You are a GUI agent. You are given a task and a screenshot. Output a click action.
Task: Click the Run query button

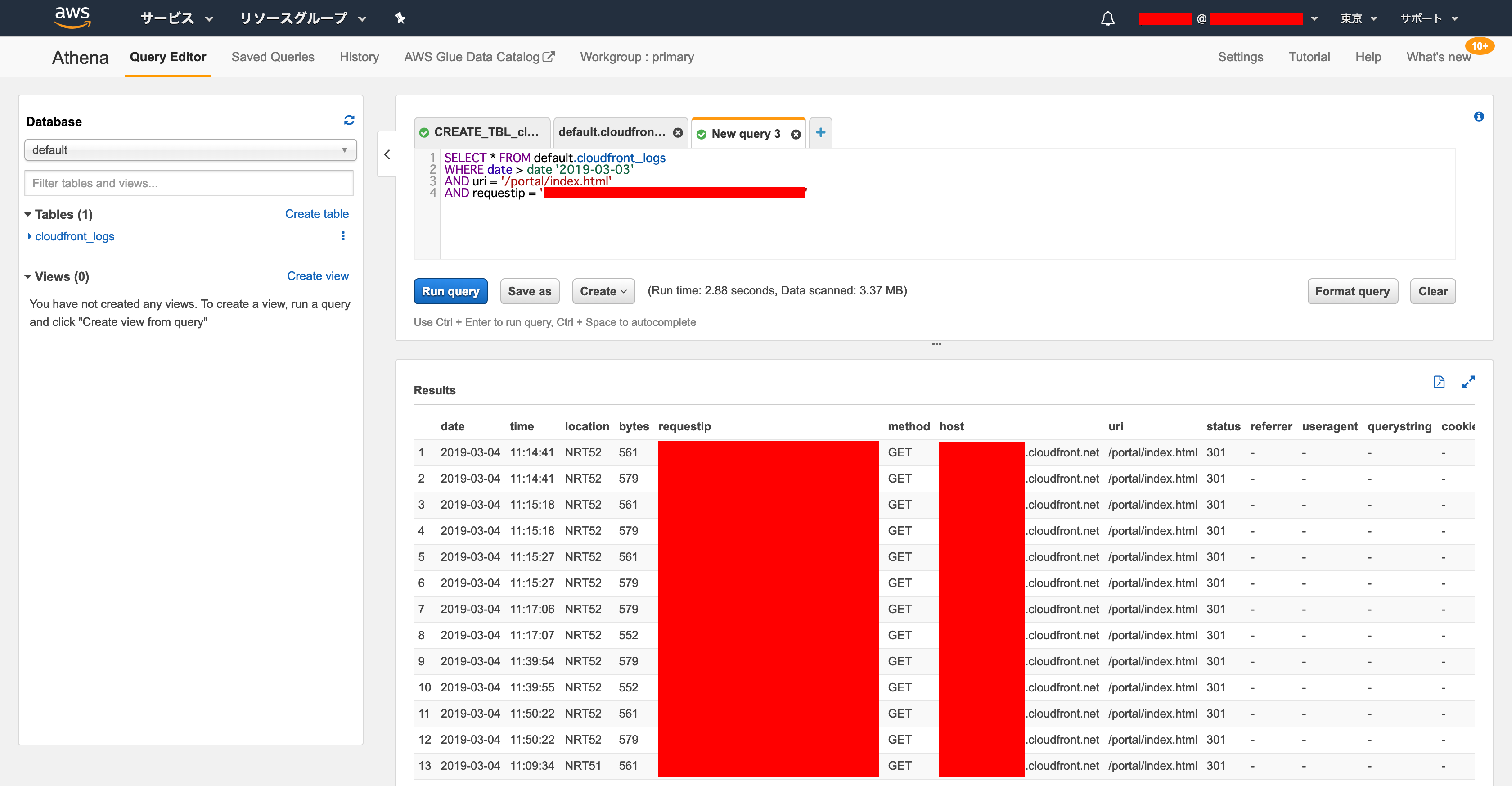coord(450,291)
